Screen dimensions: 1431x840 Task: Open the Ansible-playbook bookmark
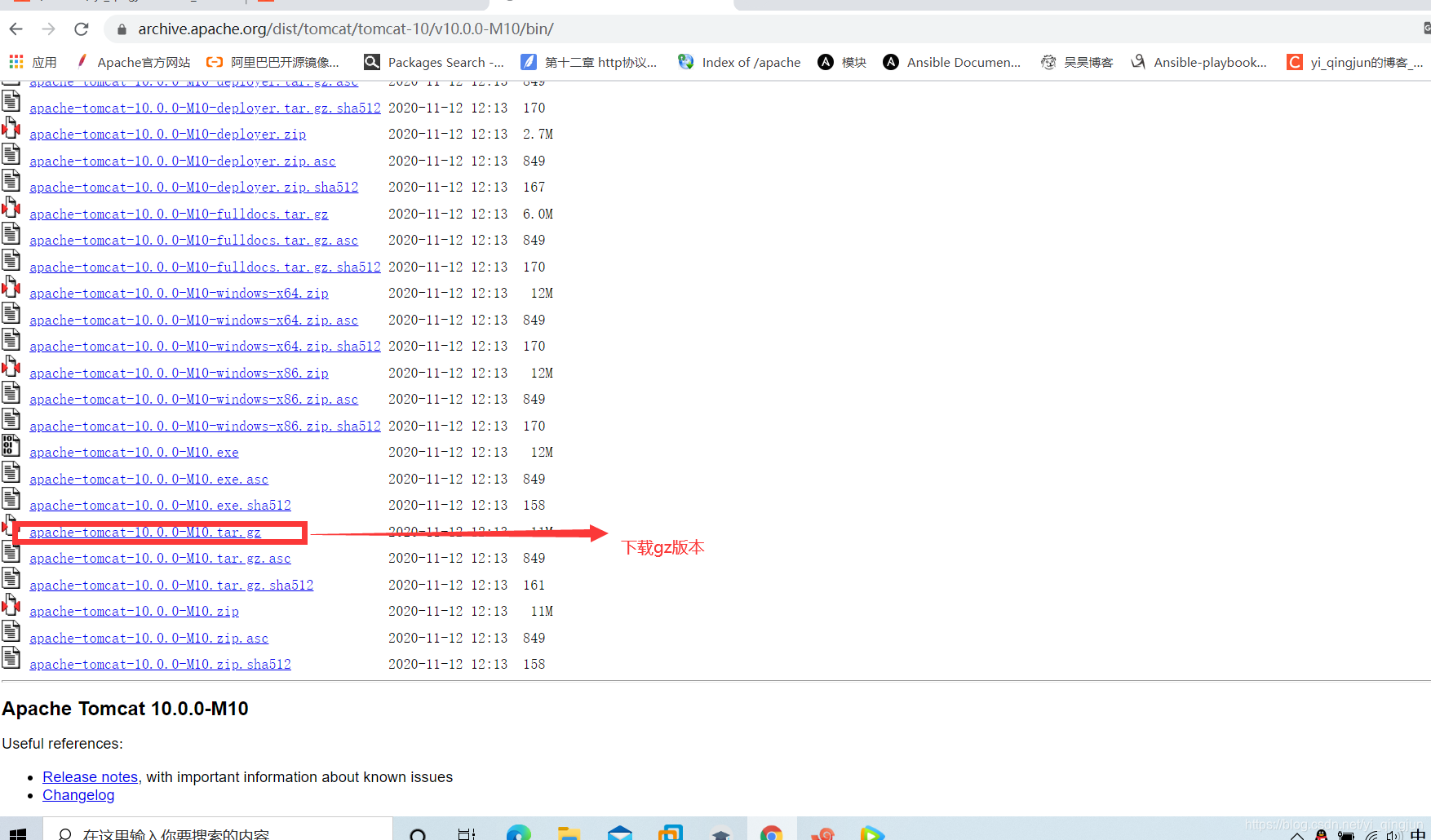[1198, 62]
